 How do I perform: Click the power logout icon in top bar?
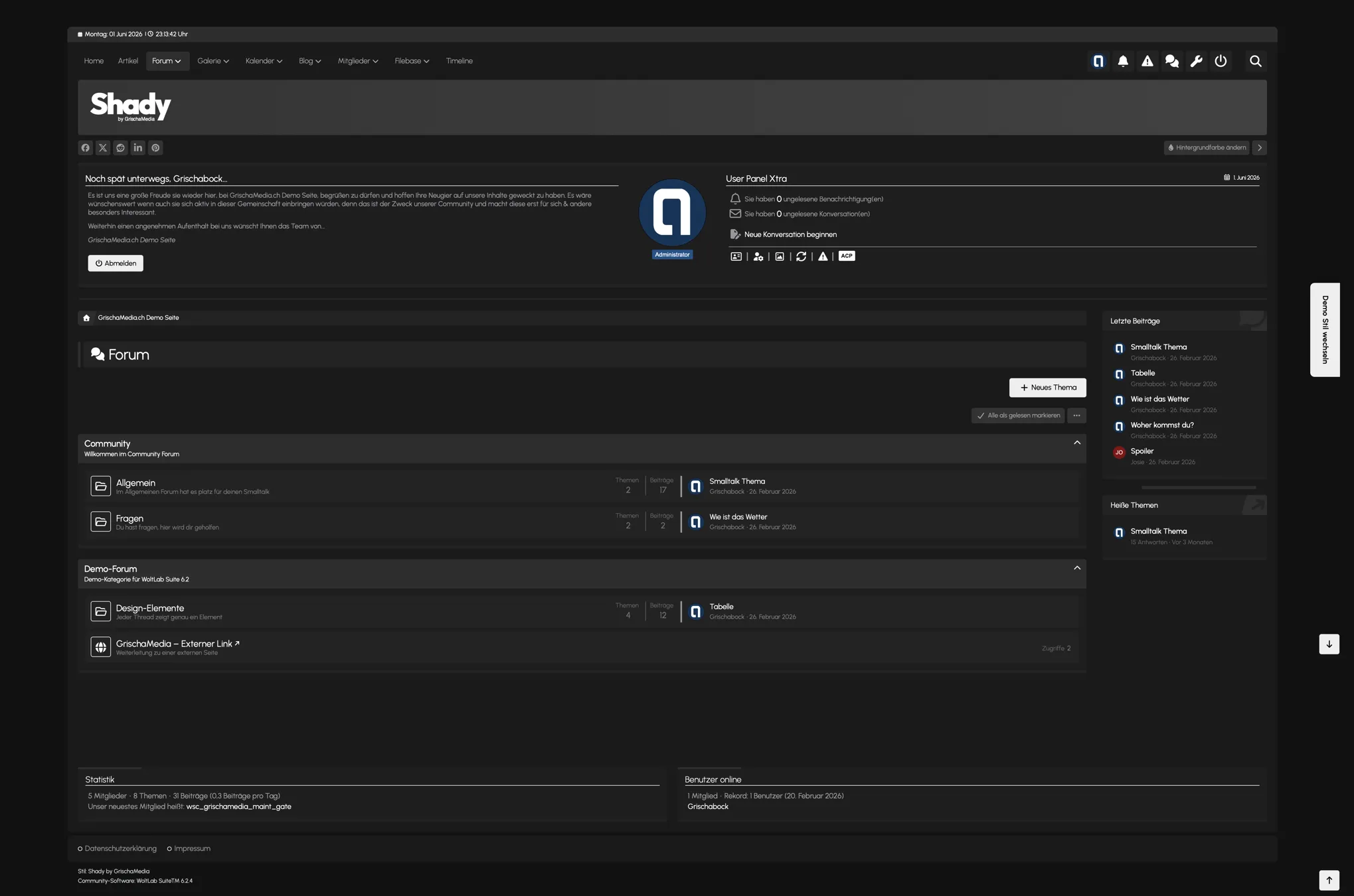(x=1221, y=61)
